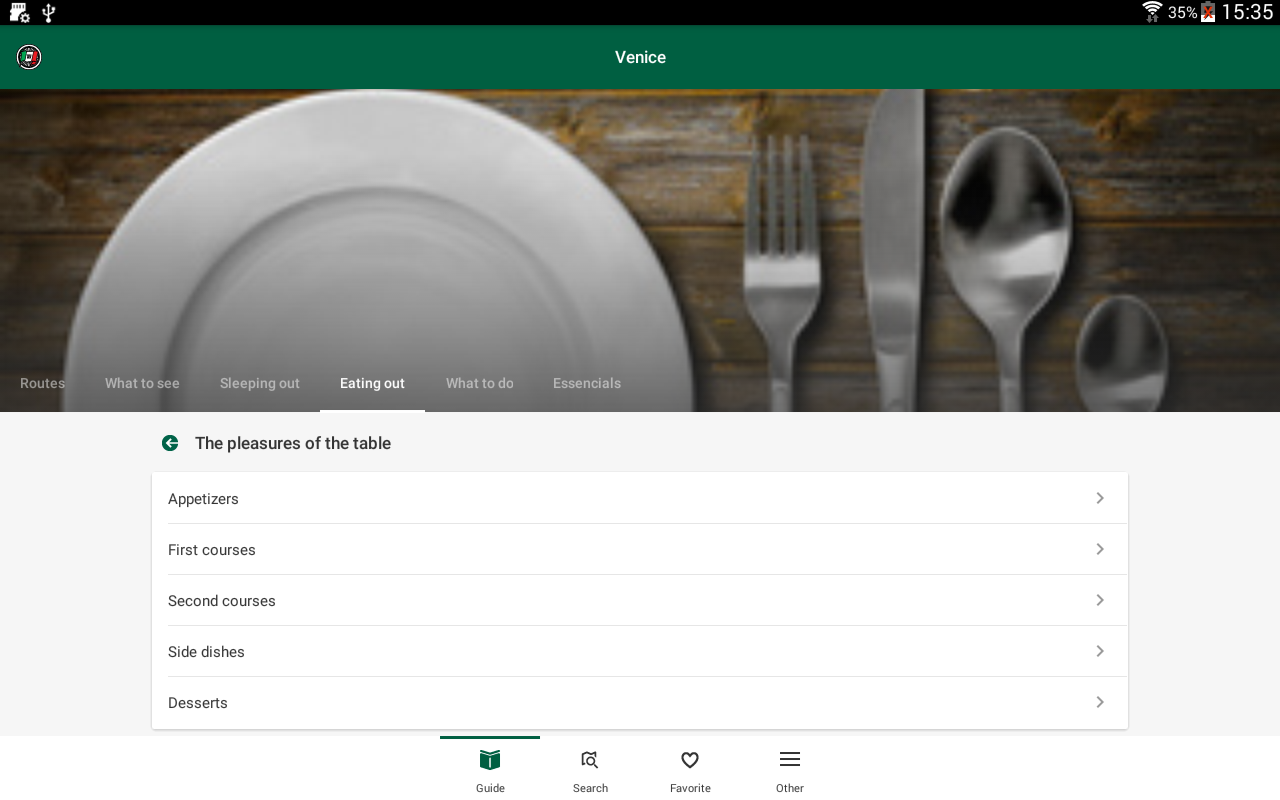Switch to the What to do tab

(480, 383)
